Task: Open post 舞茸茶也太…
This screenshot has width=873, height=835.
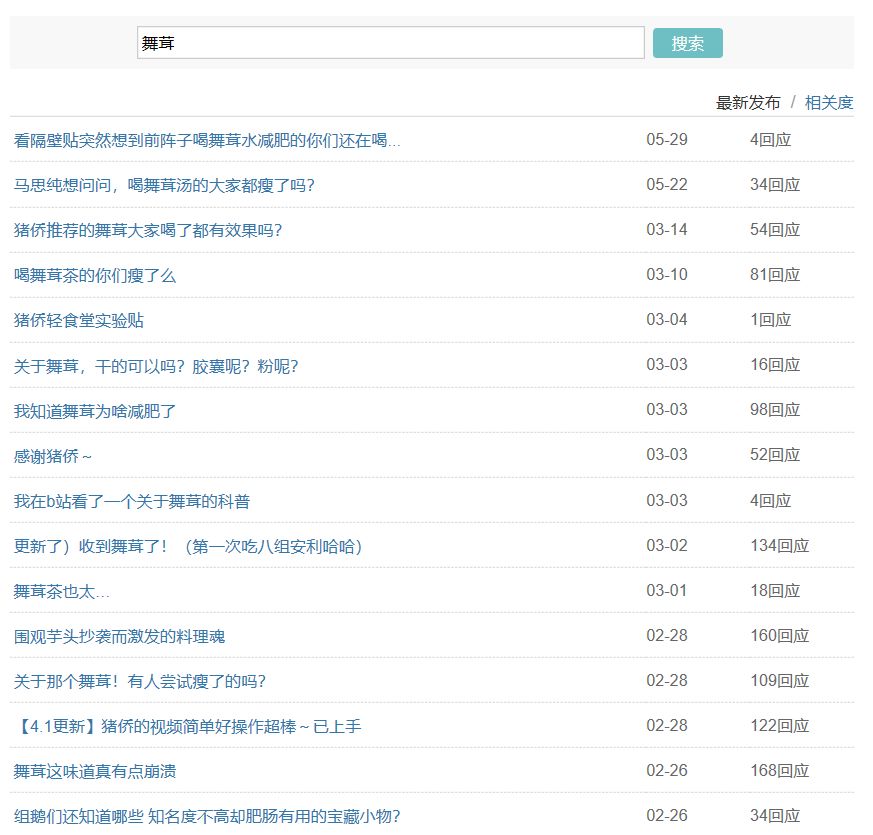Action: pyautogui.click(x=62, y=591)
